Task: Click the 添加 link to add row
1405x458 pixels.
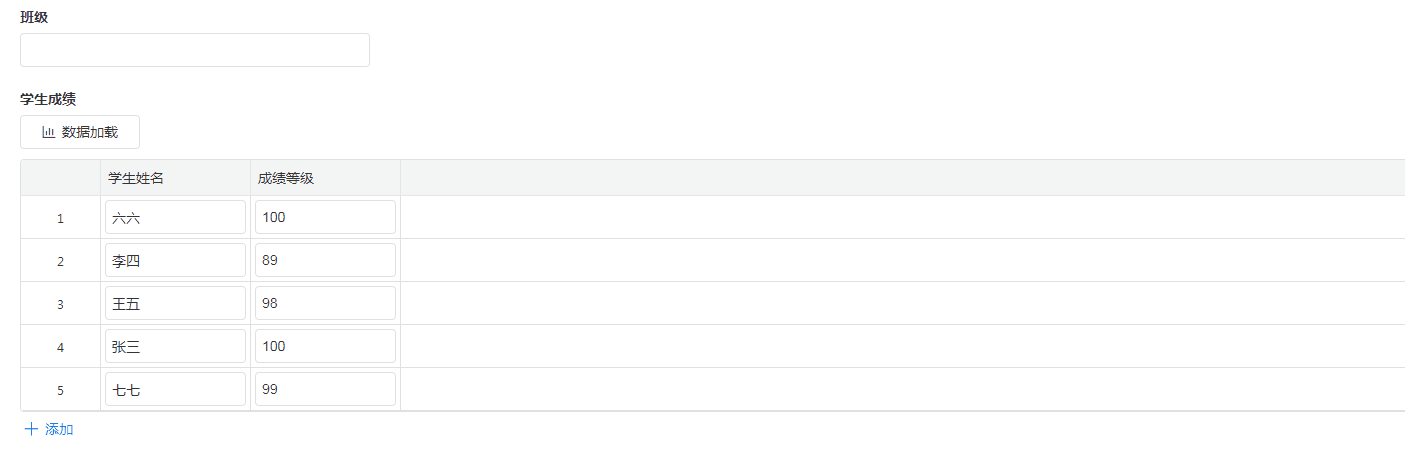Action: pyautogui.click(x=59, y=429)
